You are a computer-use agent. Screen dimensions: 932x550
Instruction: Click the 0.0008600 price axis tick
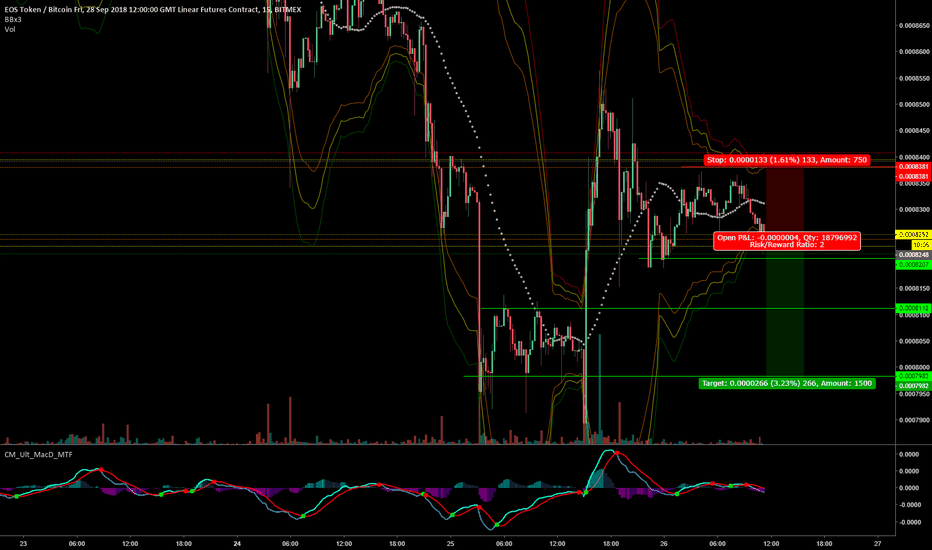(x=914, y=52)
